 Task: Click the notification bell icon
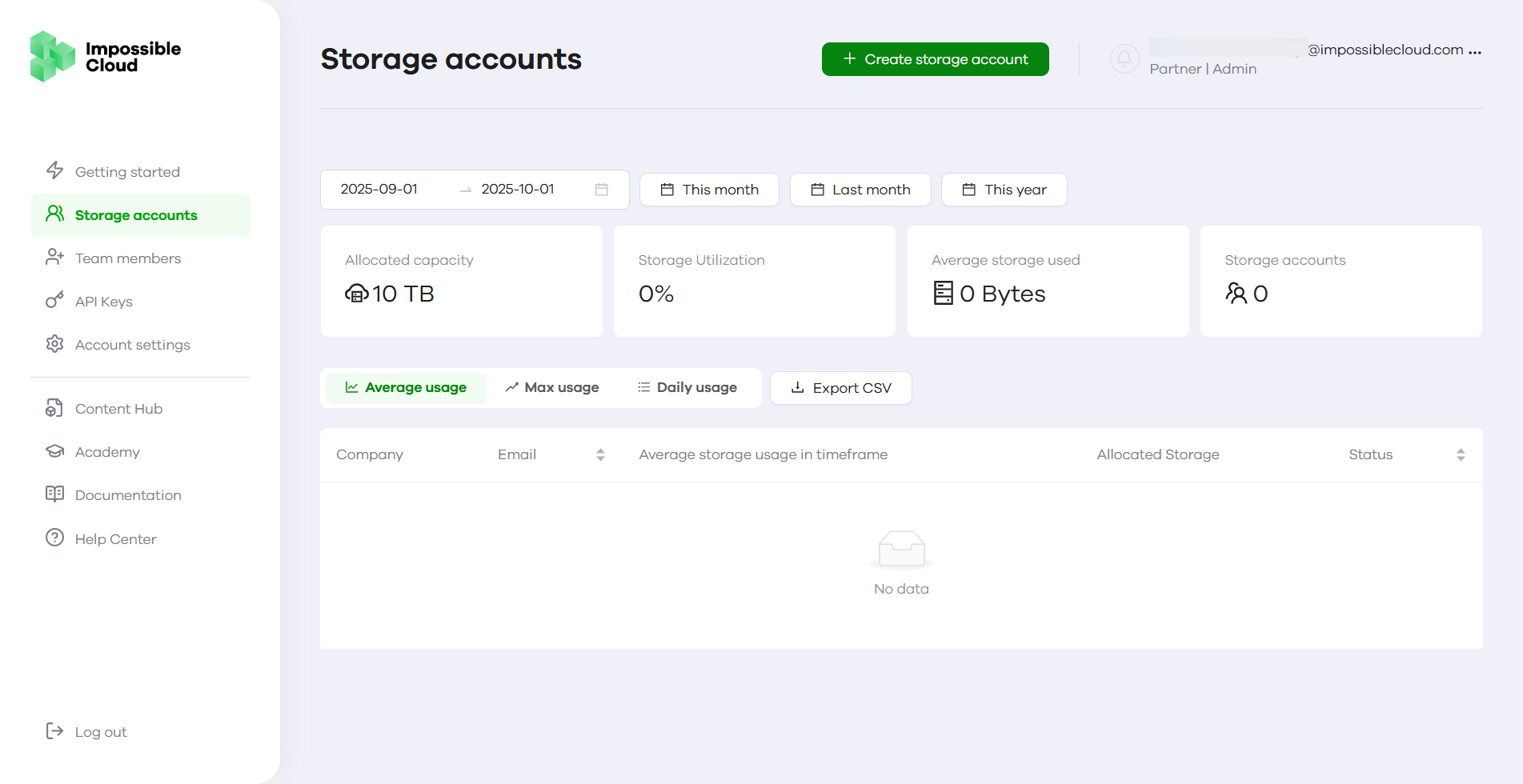(1124, 58)
